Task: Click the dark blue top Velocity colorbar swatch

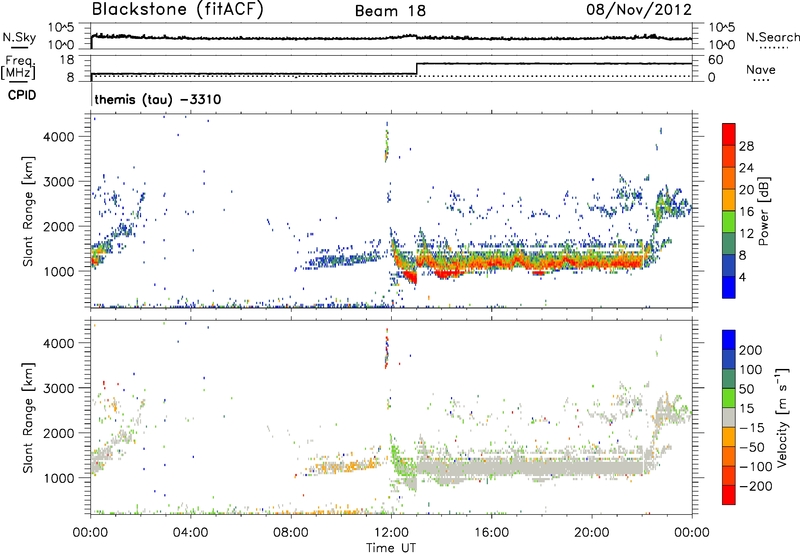Action: pyautogui.click(x=729, y=340)
